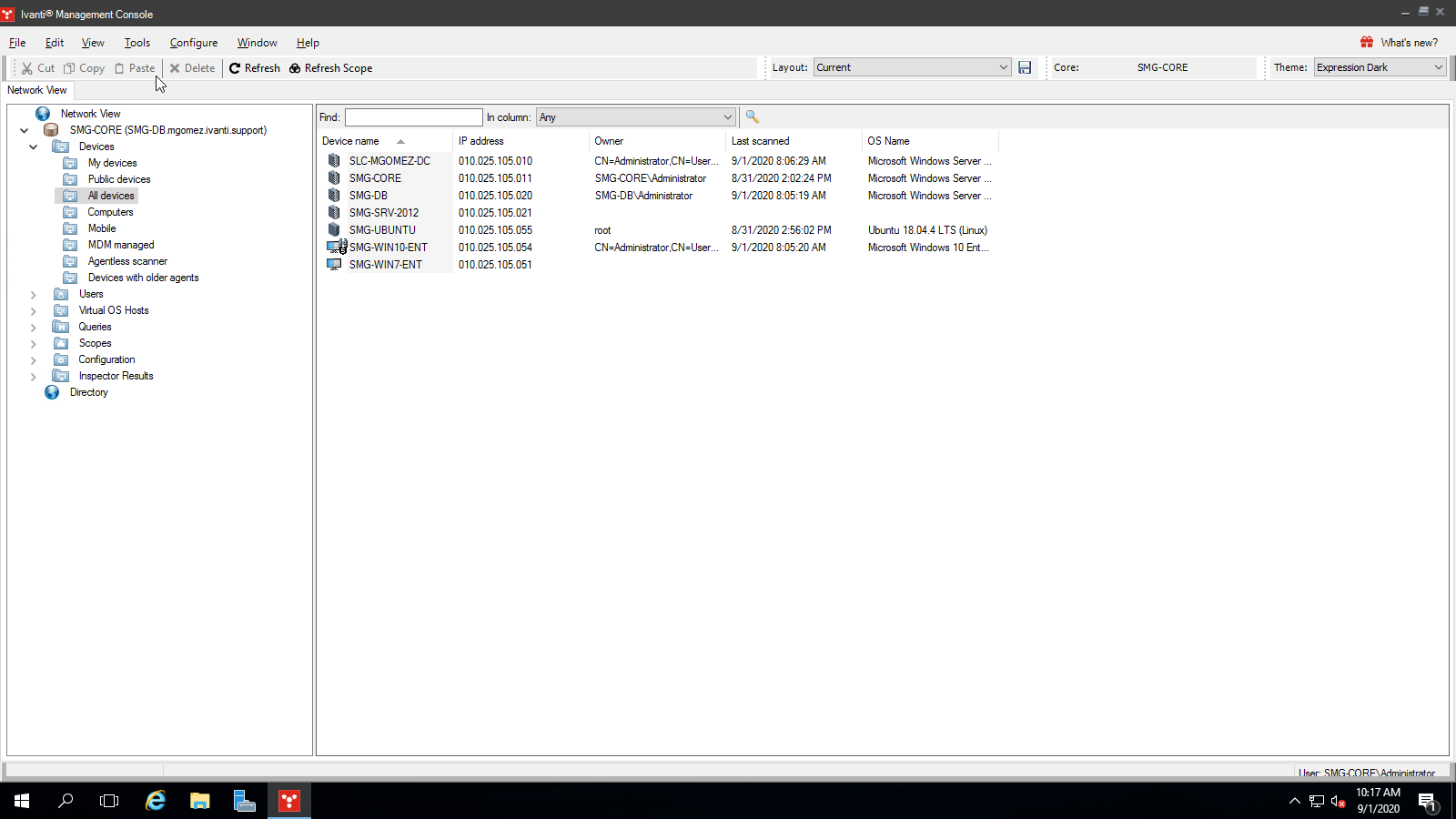The width and height of the screenshot is (1456, 819).
Task: Start search with the magnifier icon
Action: 752,116
